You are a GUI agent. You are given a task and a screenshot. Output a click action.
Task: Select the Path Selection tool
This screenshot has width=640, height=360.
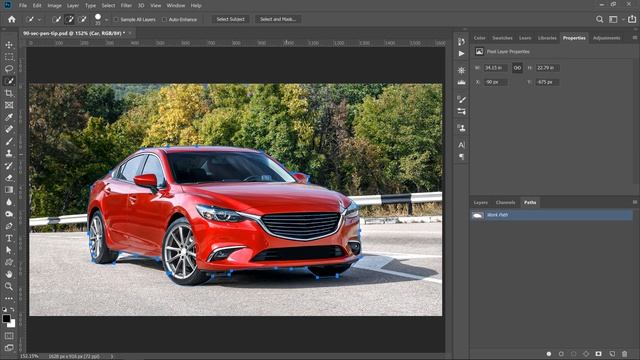9,250
